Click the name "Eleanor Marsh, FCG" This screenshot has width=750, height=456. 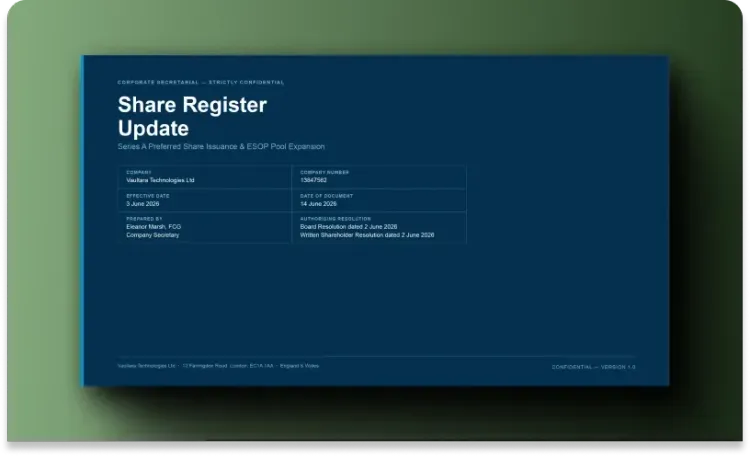[154, 227]
